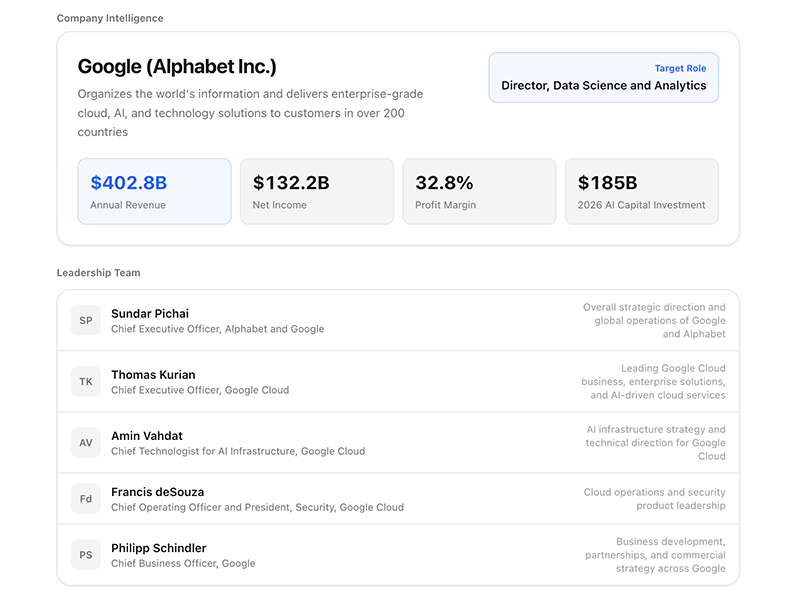Select the $132.2B Net Income card
Screen dimensions: 800x600
tap(317, 191)
